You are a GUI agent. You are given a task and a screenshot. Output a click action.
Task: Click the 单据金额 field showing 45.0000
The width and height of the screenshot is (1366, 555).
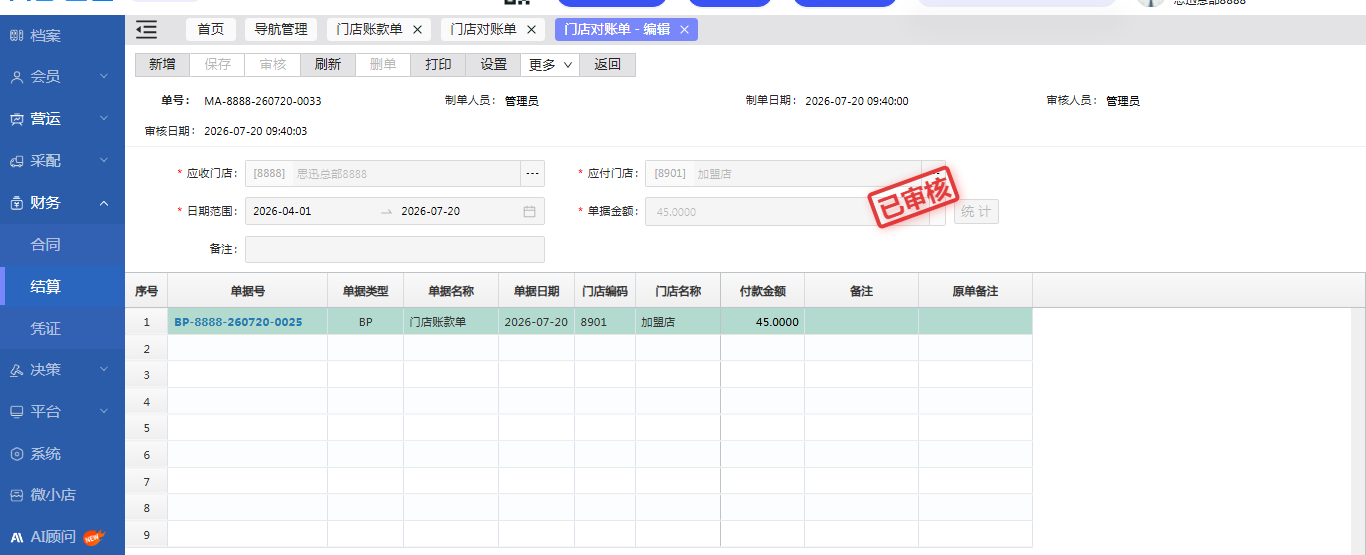click(x=787, y=212)
